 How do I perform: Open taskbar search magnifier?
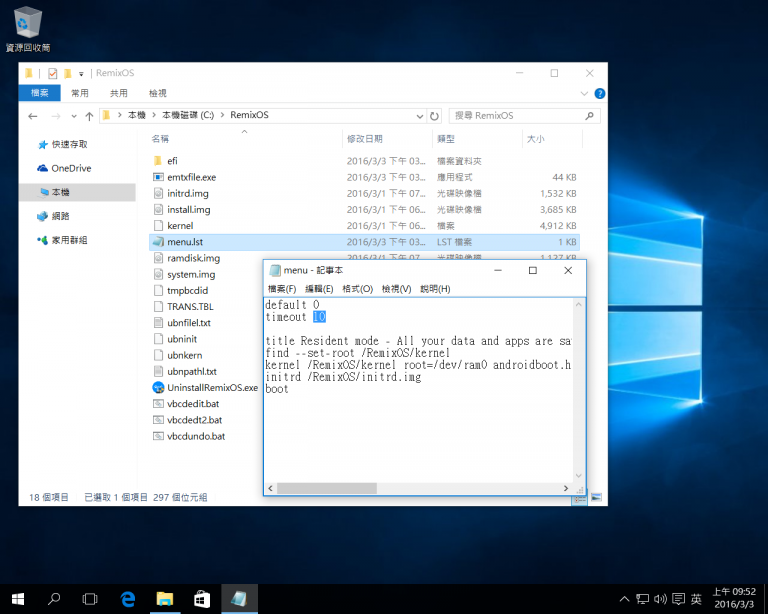click(x=54, y=599)
